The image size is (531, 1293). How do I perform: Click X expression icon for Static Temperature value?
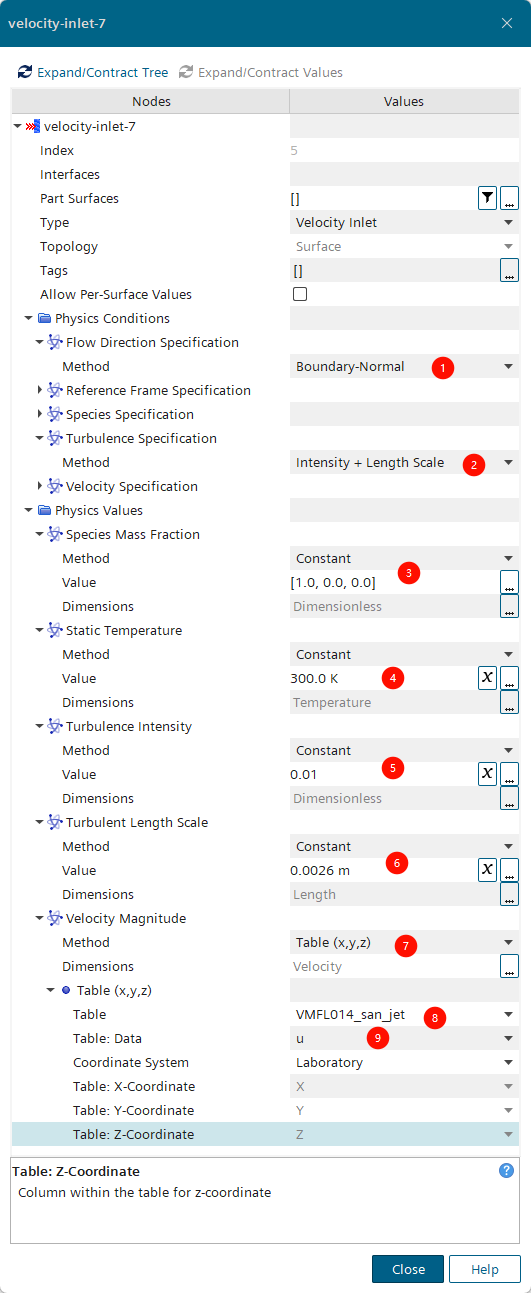pos(487,678)
